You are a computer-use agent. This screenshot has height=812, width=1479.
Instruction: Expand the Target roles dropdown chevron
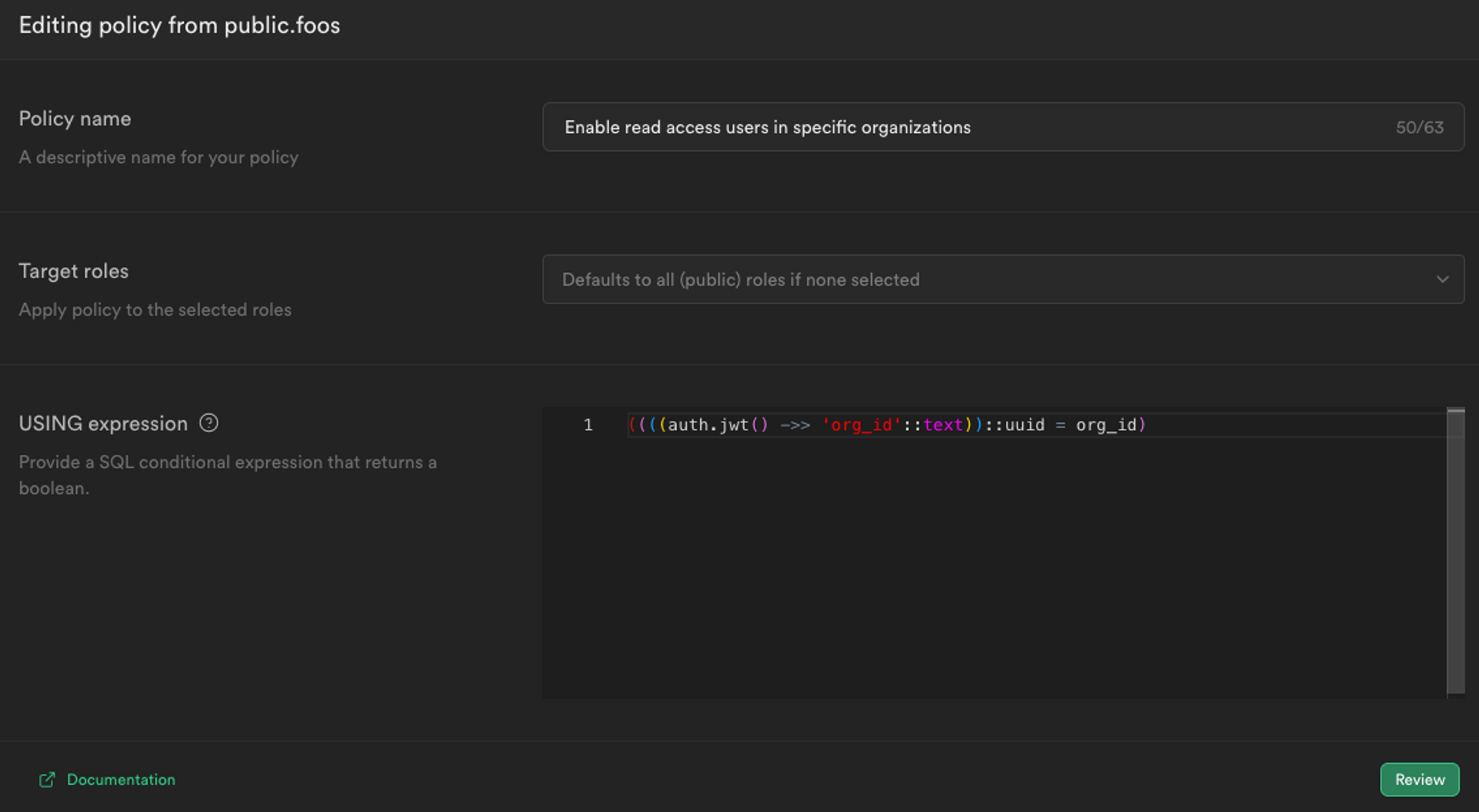click(x=1442, y=280)
